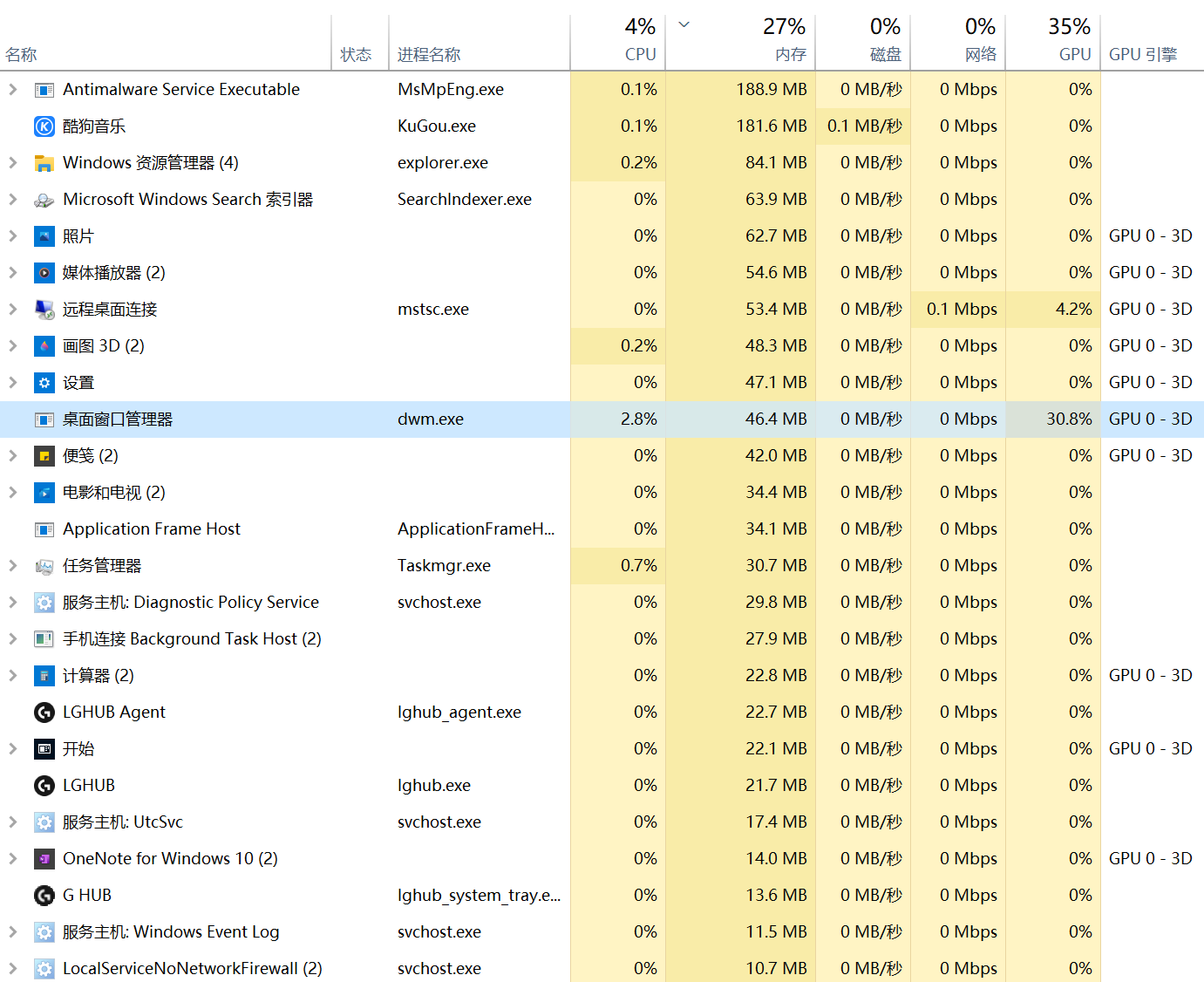Click the Antimalware Service Executable icon

44,90
